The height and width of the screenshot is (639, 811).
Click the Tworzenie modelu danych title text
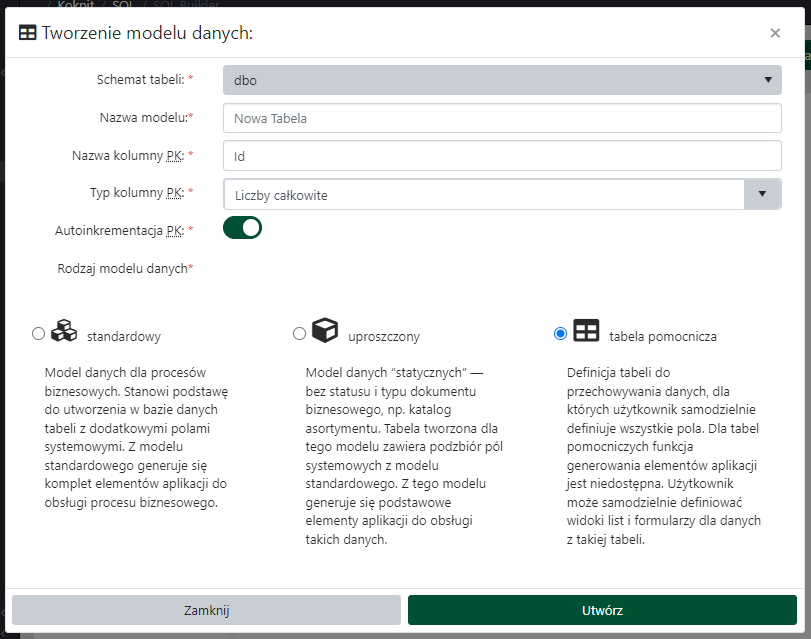pos(147,33)
